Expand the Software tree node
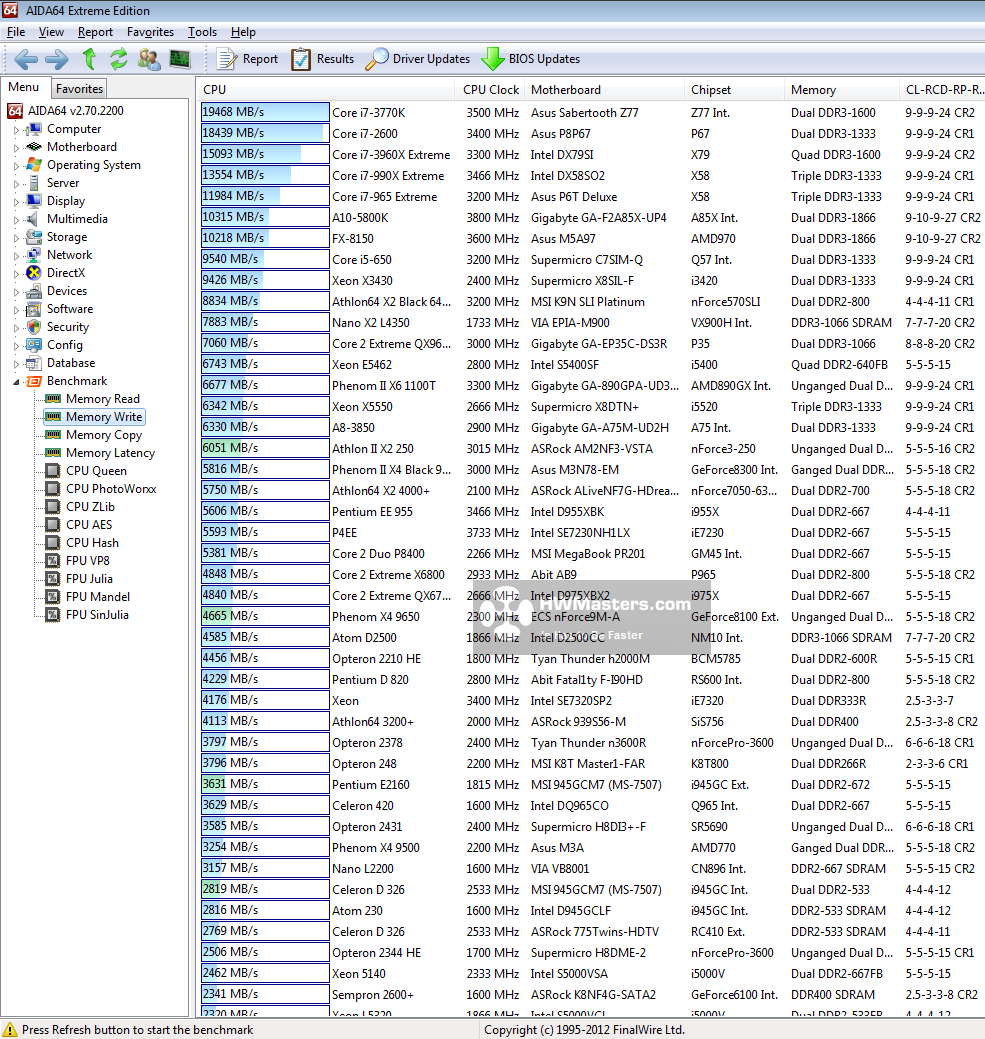The width and height of the screenshot is (985, 1039). coord(17,309)
